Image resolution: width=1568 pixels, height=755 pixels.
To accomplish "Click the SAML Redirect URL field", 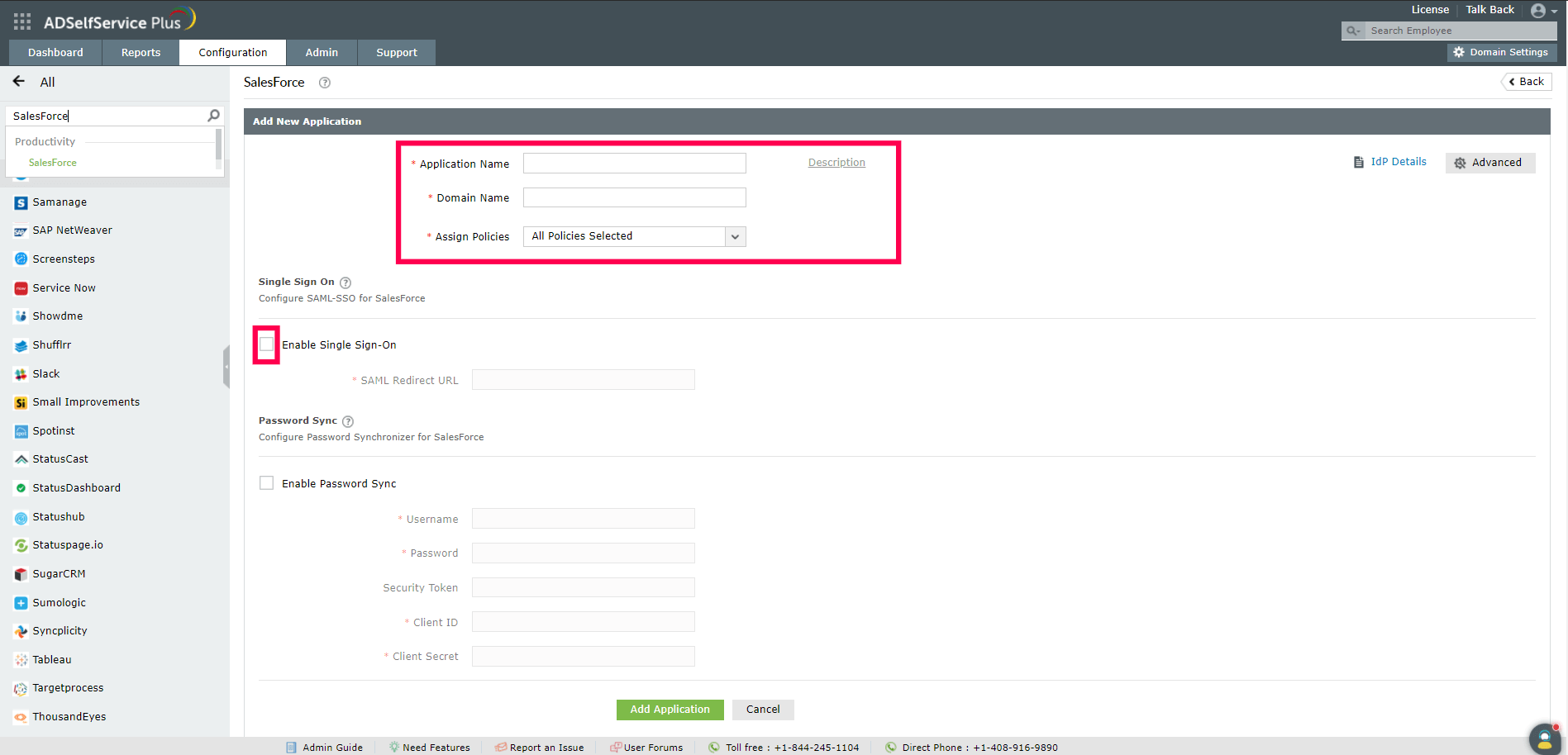I will (x=584, y=380).
